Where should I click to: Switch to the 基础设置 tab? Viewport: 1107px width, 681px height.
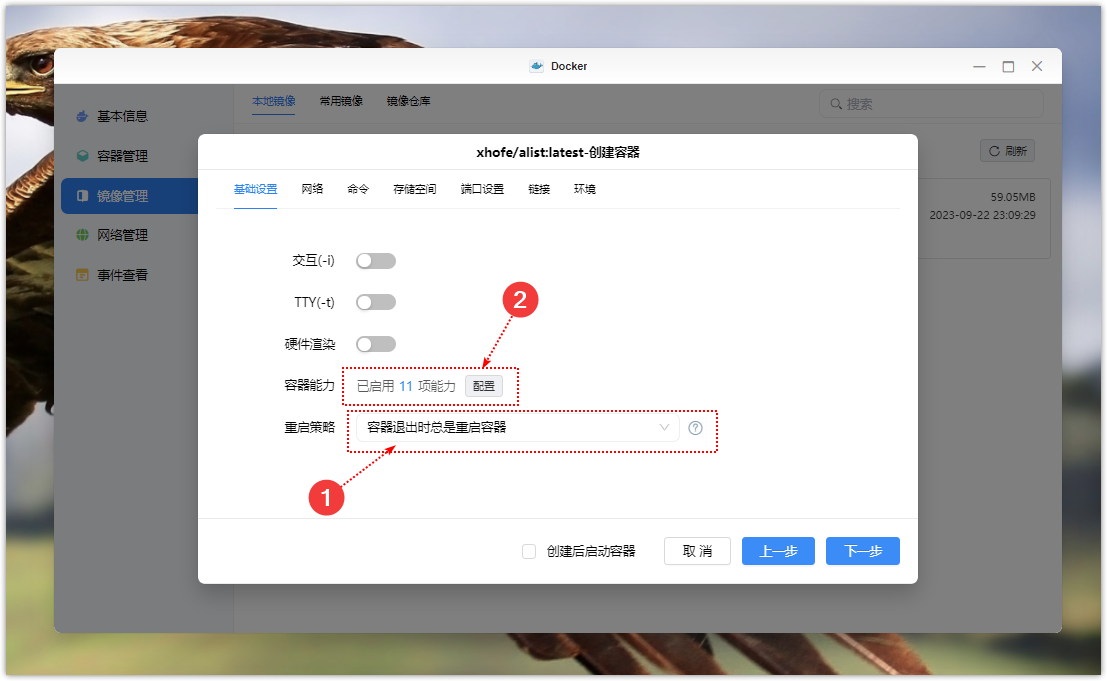click(256, 189)
